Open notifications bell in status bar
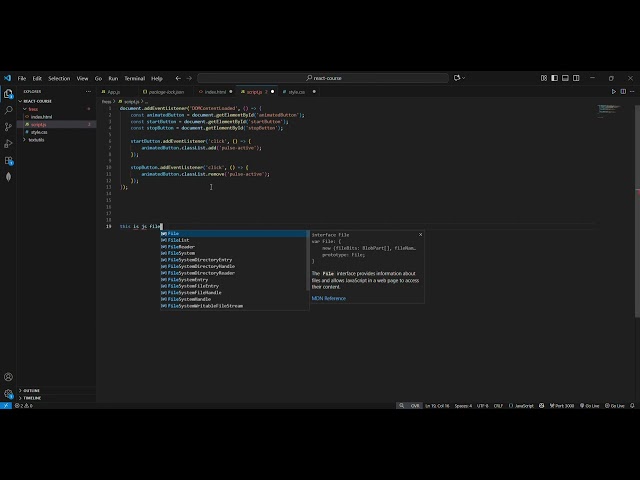640x480 pixels. pyautogui.click(x=632, y=406)
